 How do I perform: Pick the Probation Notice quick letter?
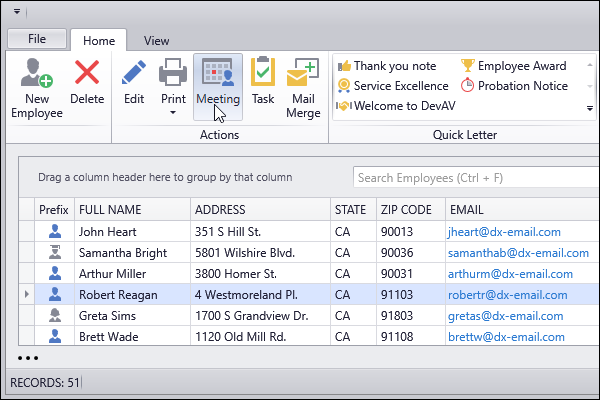click(512, 86)
